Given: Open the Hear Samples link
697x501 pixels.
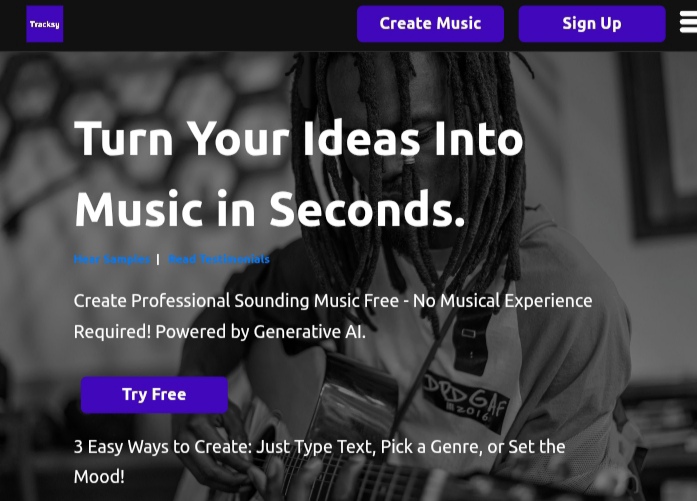Looking at the screenshot, I should [112, 259].
